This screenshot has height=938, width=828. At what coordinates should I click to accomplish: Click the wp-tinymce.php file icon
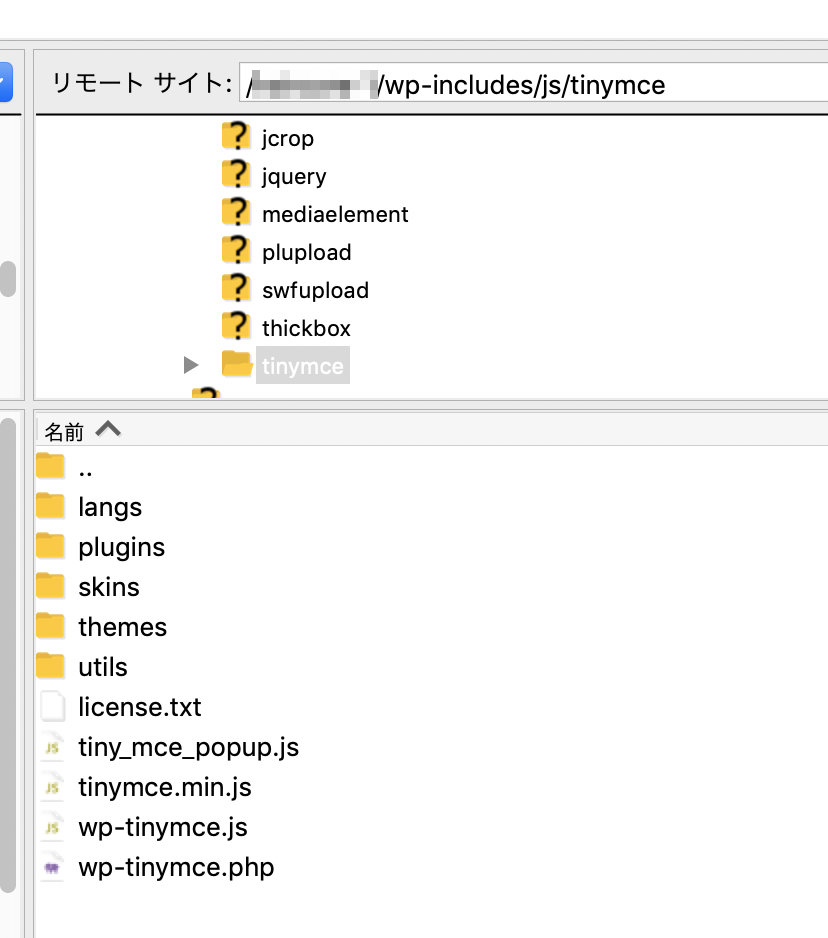click(51, 867)
